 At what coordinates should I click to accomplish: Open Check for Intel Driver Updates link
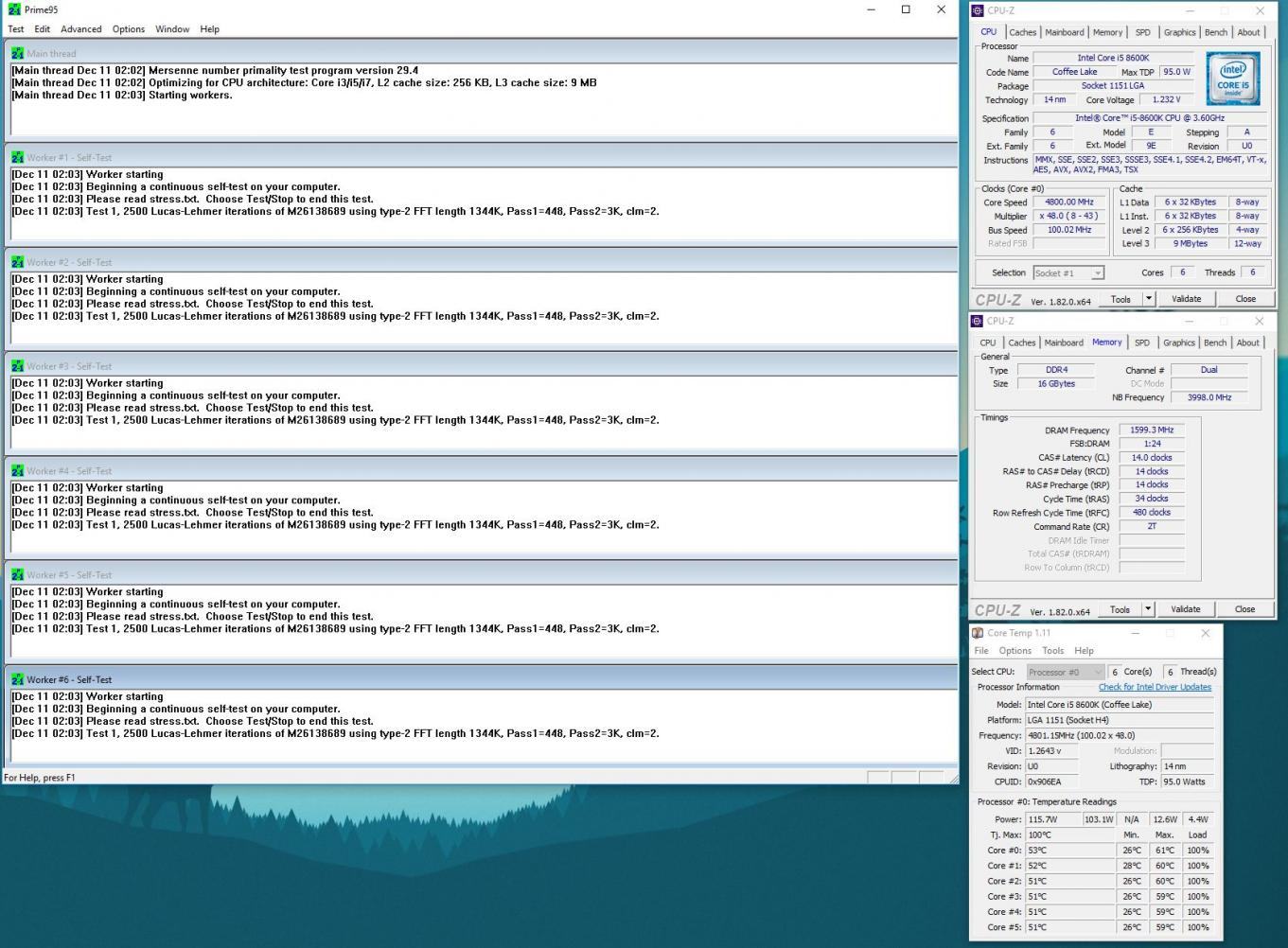pyautogui.click(x=1155, y=687)
